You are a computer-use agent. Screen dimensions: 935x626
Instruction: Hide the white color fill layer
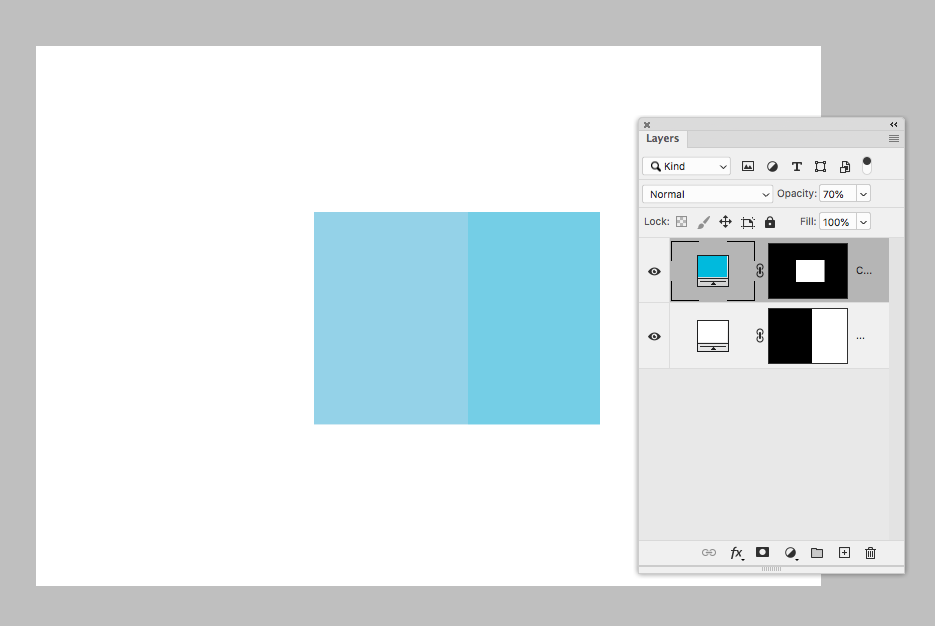click(654, 336)
